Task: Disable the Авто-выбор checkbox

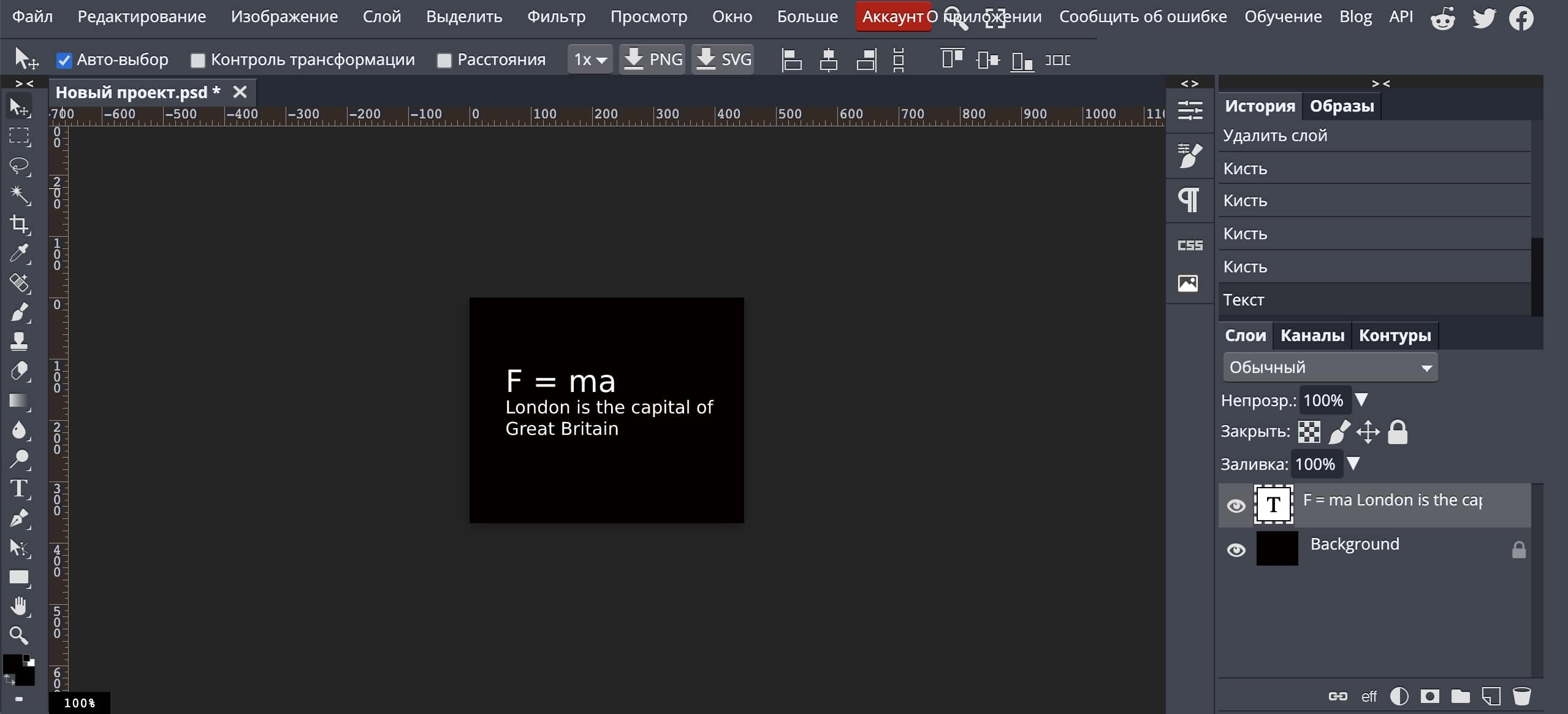Action: point(64,60)
